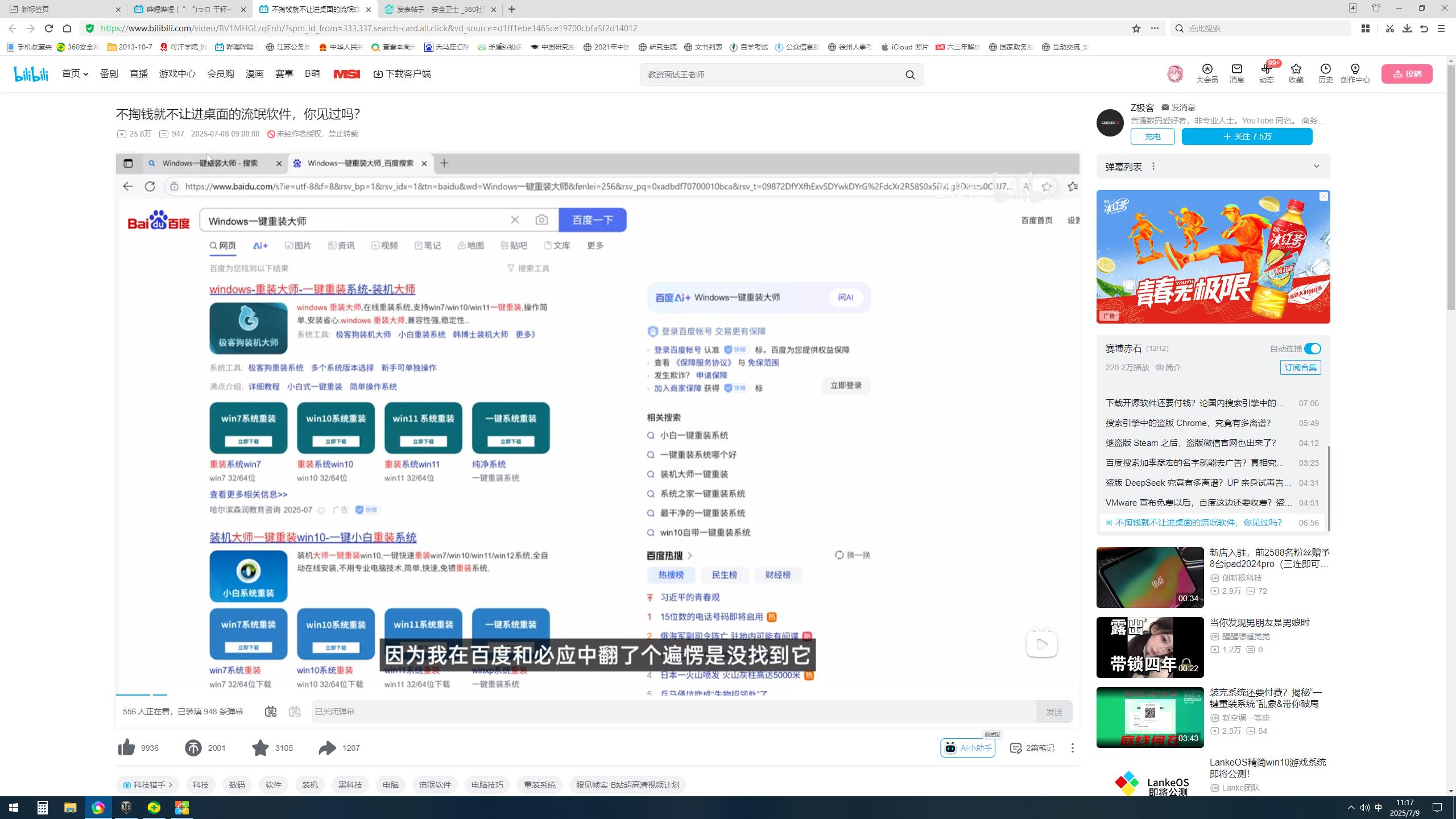
Task: Open Chrome from the Windows taskbar
Action: point(98,807)
